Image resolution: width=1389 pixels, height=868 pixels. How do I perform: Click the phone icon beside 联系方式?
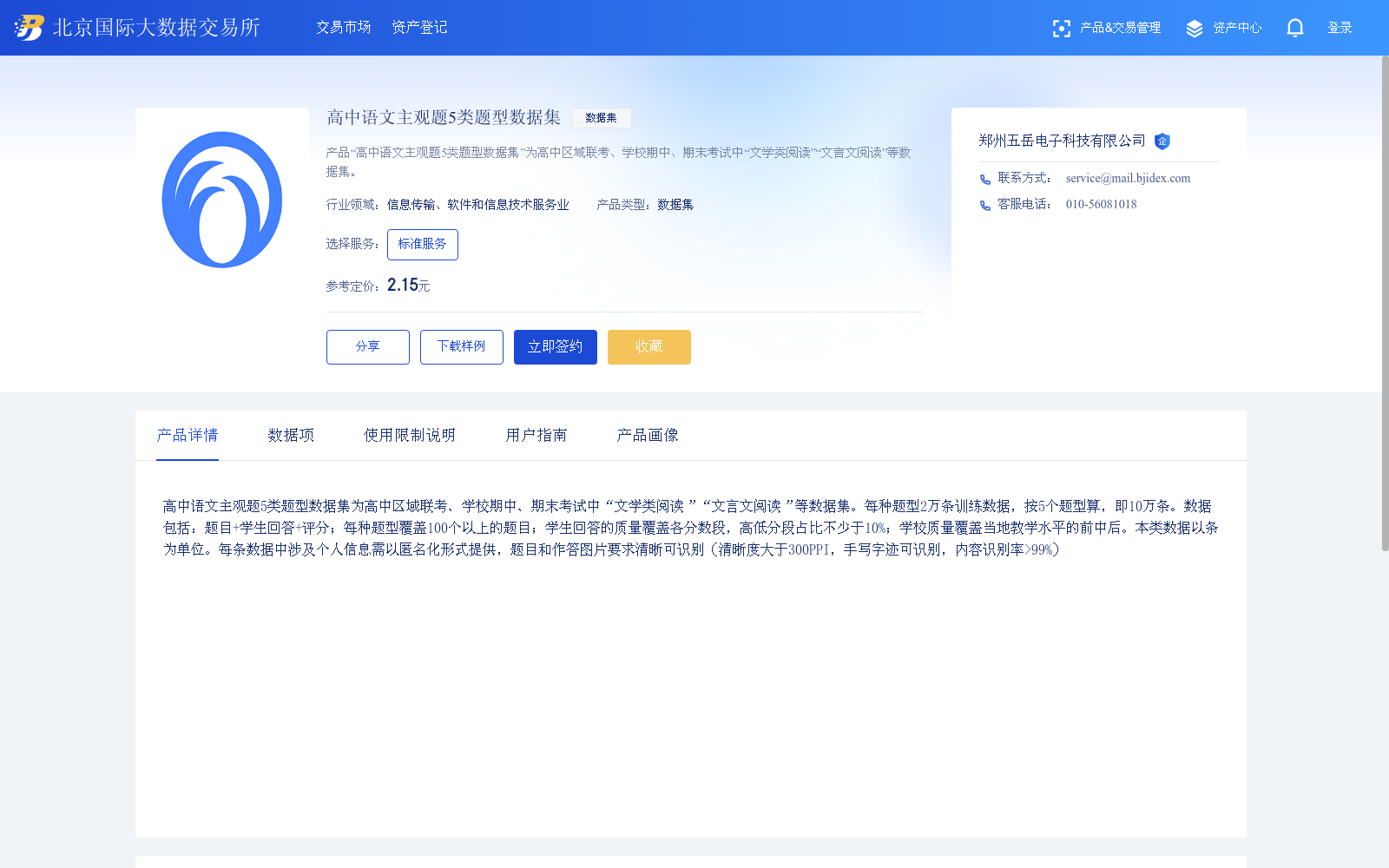tap(985, 180)
